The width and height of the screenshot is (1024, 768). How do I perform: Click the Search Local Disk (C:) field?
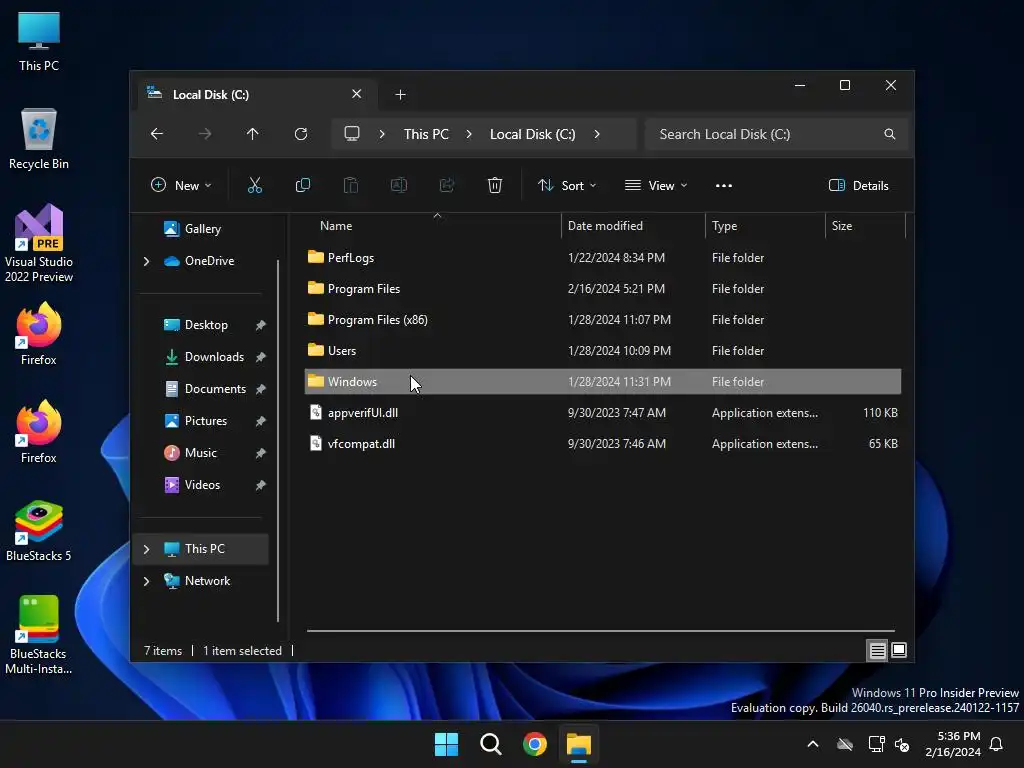click(x=776, y=134)
